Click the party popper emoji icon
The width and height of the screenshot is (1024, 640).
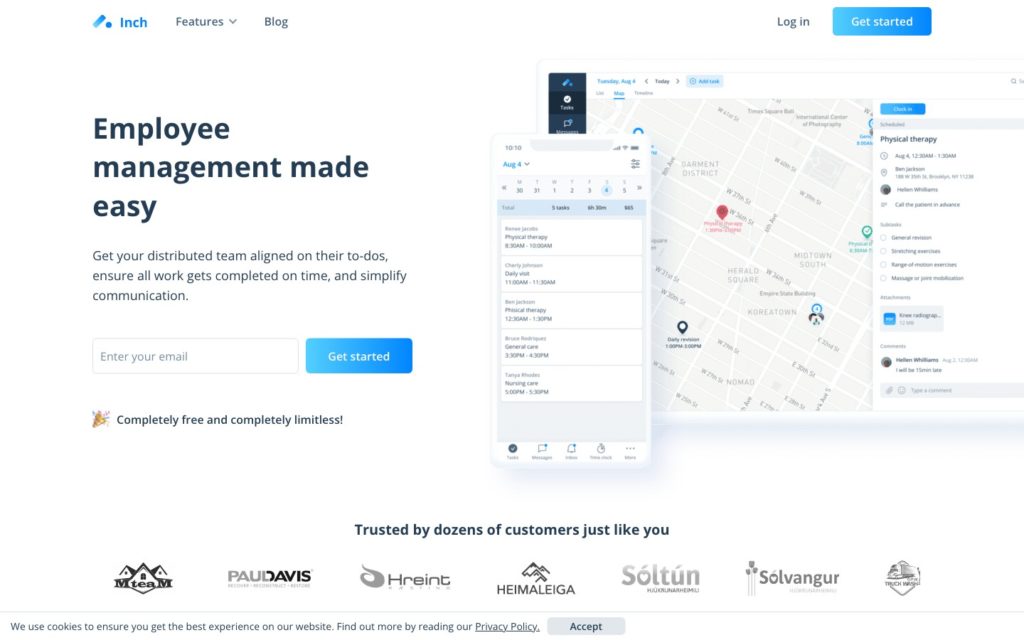pyautogui.click(x=101, y=419)
